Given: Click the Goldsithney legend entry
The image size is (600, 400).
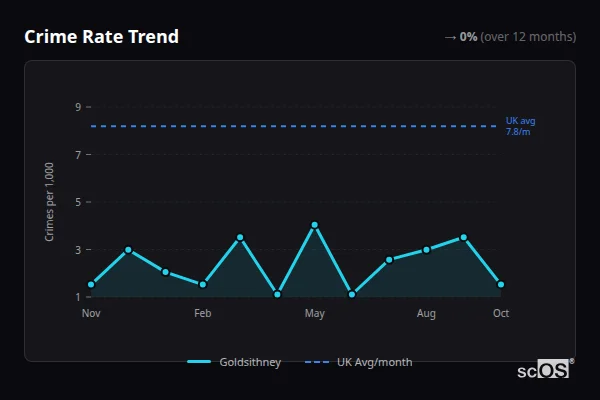Looking at the screenshot, I should tap(234, 362).
